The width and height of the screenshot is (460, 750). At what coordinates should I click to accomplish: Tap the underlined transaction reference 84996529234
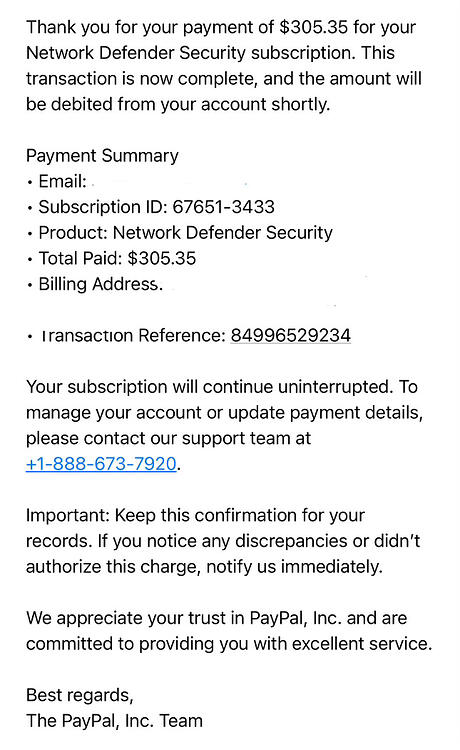(x=291, y=335)
